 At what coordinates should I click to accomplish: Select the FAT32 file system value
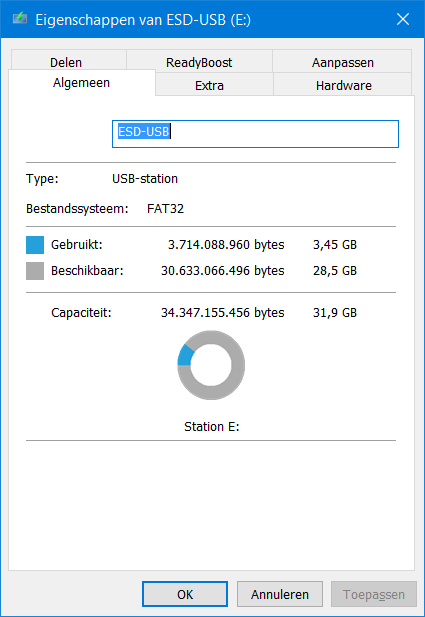click(165, 209)
